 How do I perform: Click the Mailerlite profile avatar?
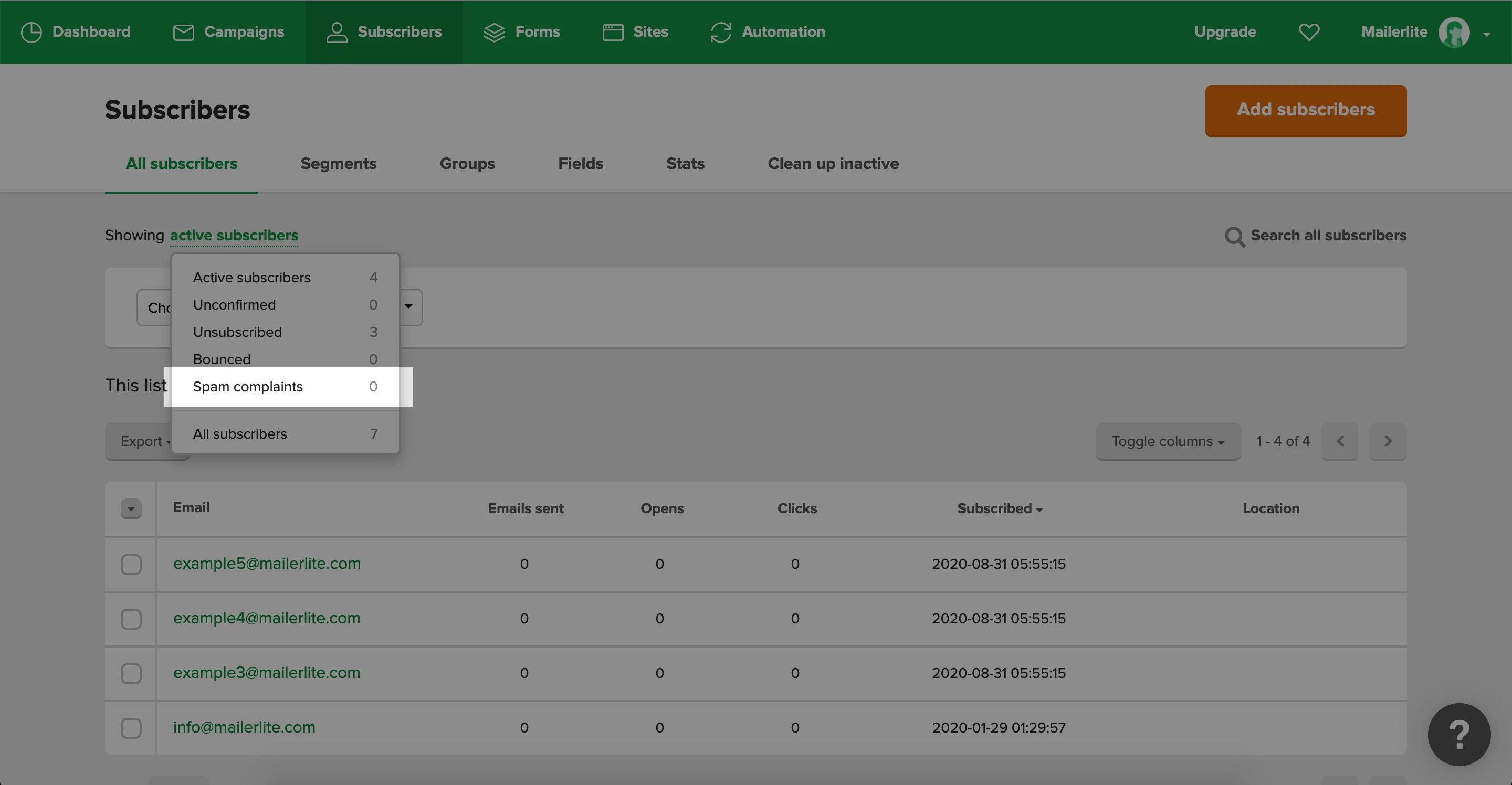[1454, 32]
